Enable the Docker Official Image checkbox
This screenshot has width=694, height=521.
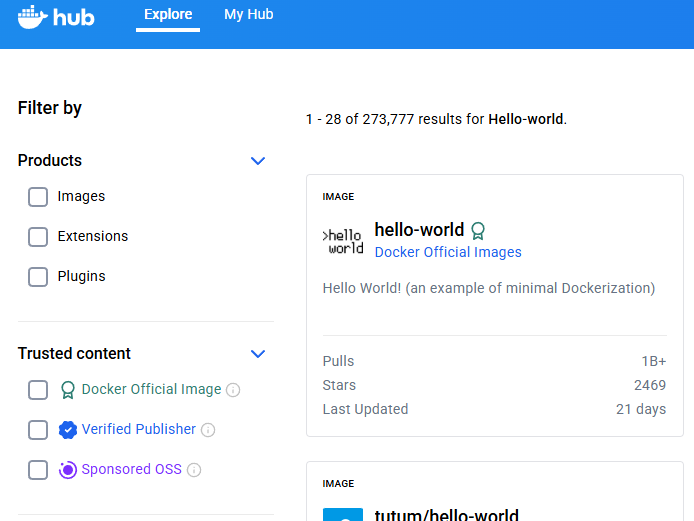click(x=38, y=390)
